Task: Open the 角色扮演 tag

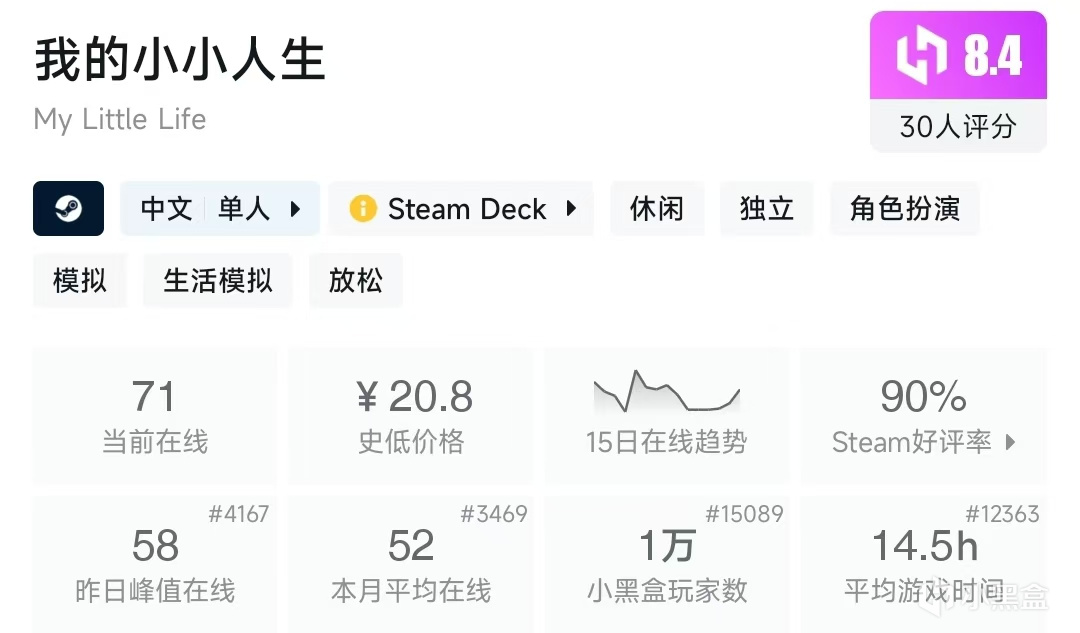Action: [904, 208]
